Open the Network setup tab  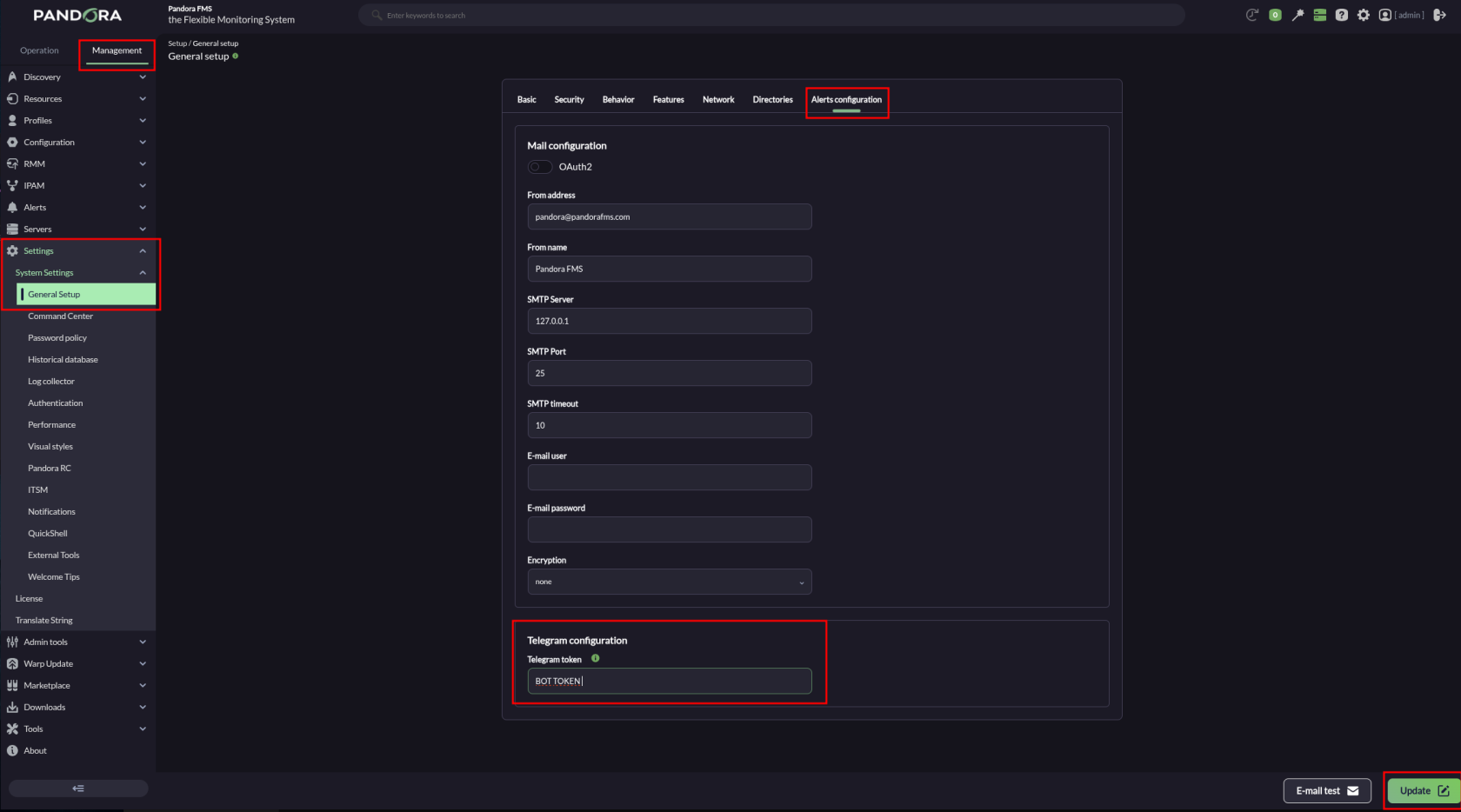coord(718,100)
